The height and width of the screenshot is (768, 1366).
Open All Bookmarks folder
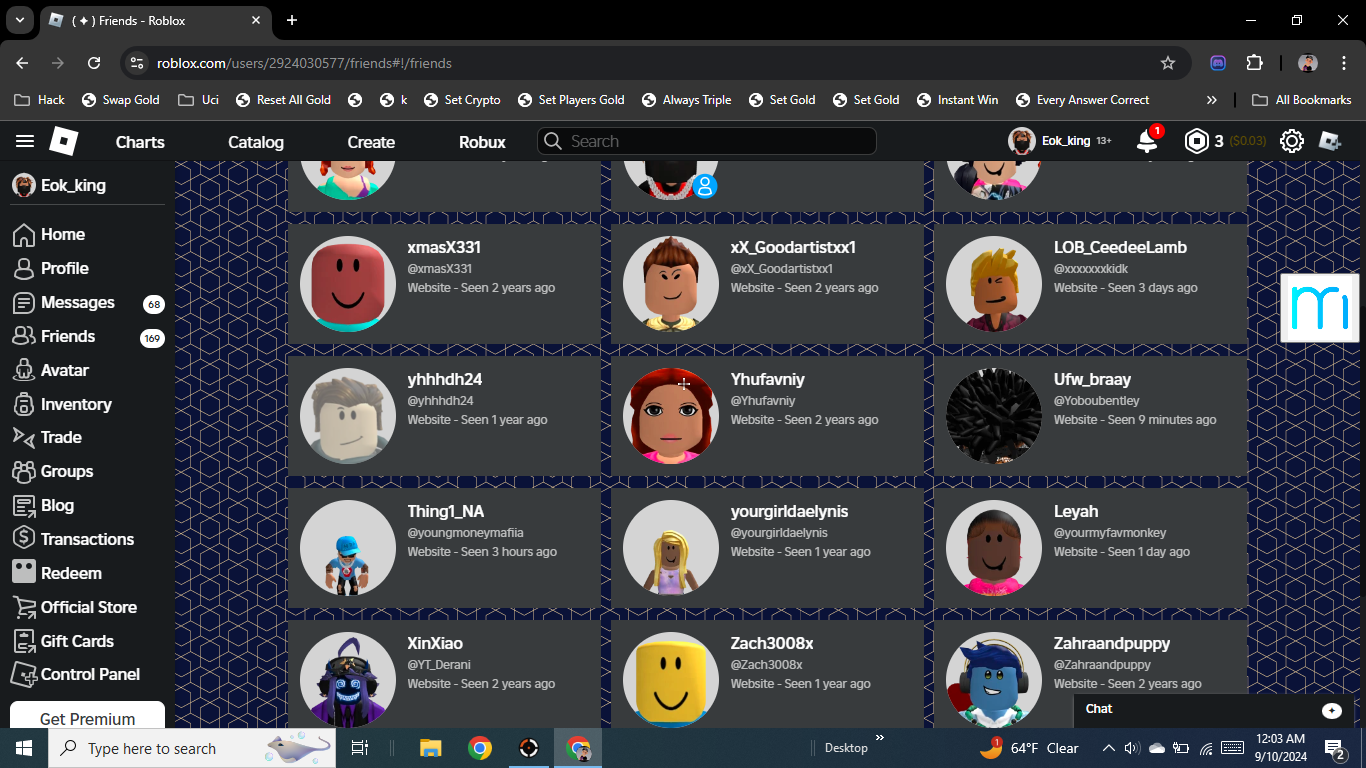click(1302, 100)
